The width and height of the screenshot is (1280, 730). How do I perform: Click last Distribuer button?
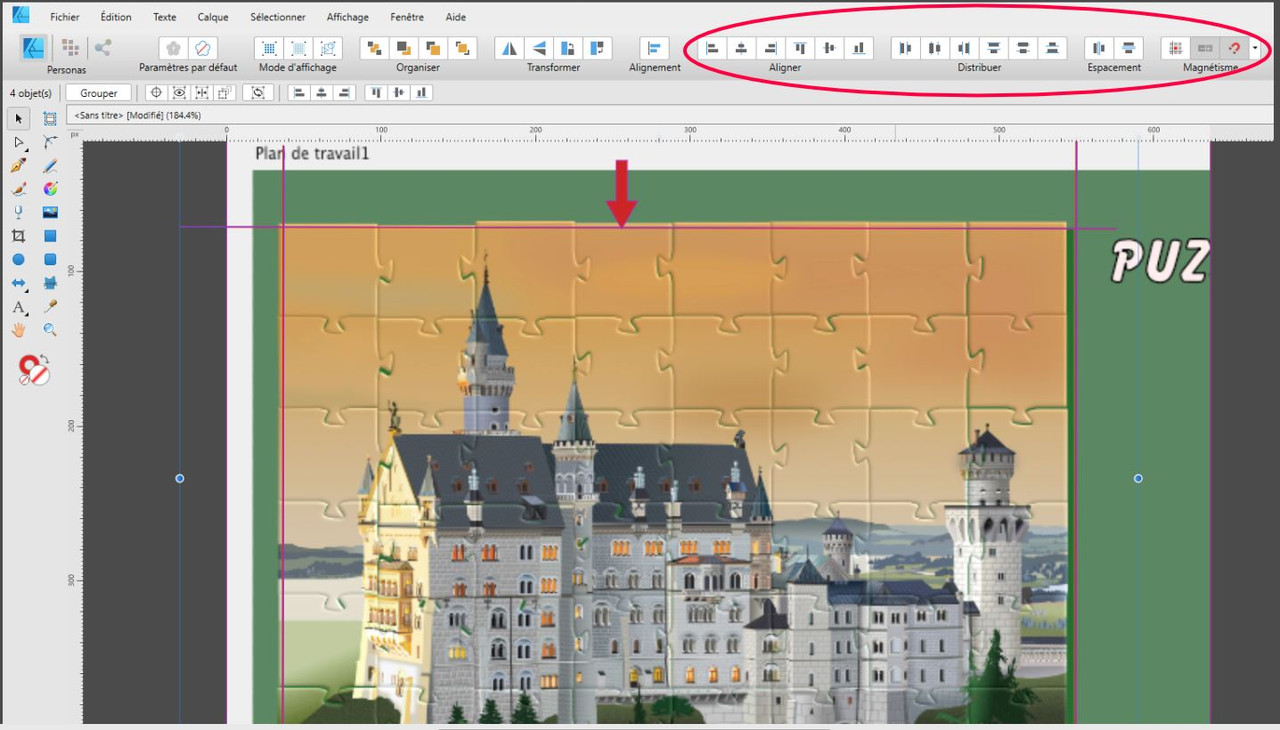[1052, 47]
